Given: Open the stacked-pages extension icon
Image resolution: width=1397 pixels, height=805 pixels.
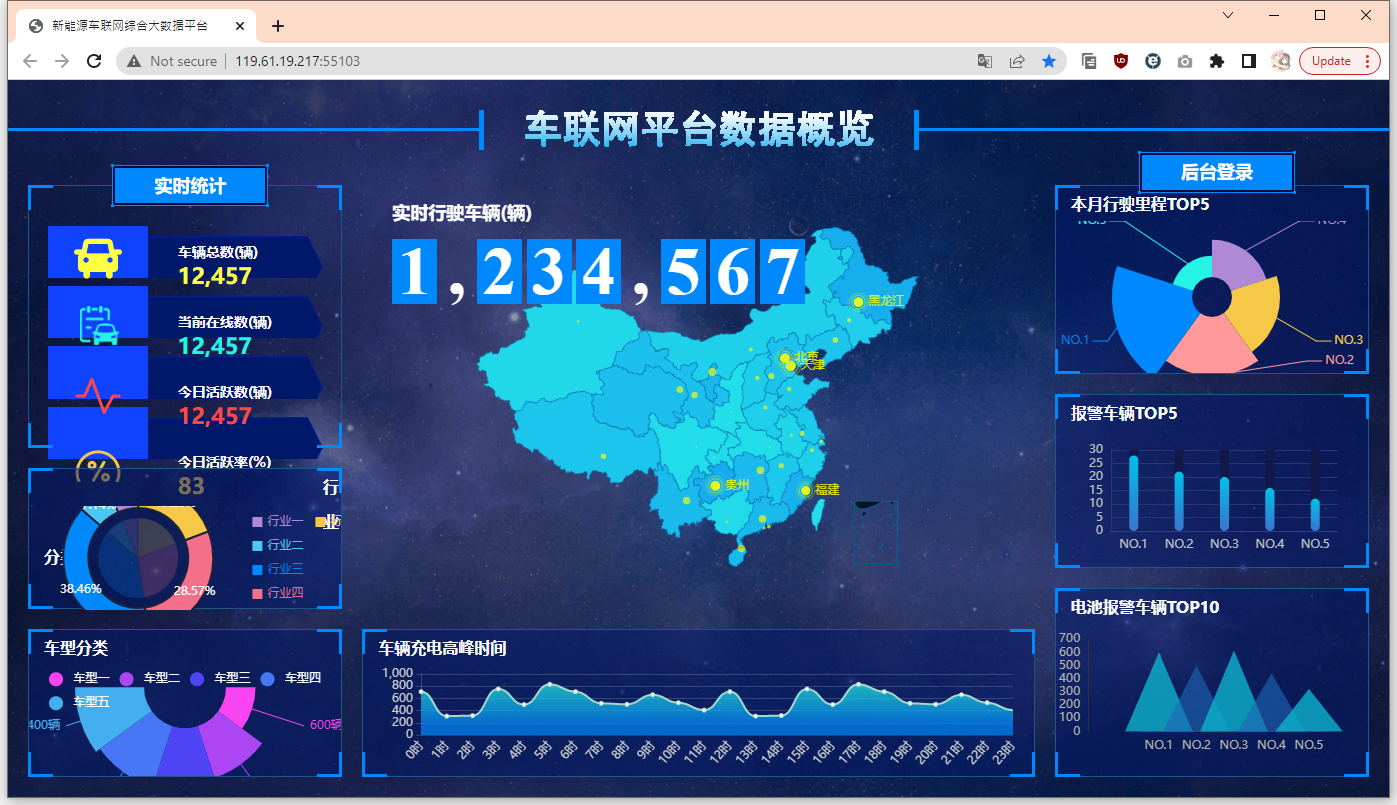Looking at the screenshot, I should pos(1089,61).
